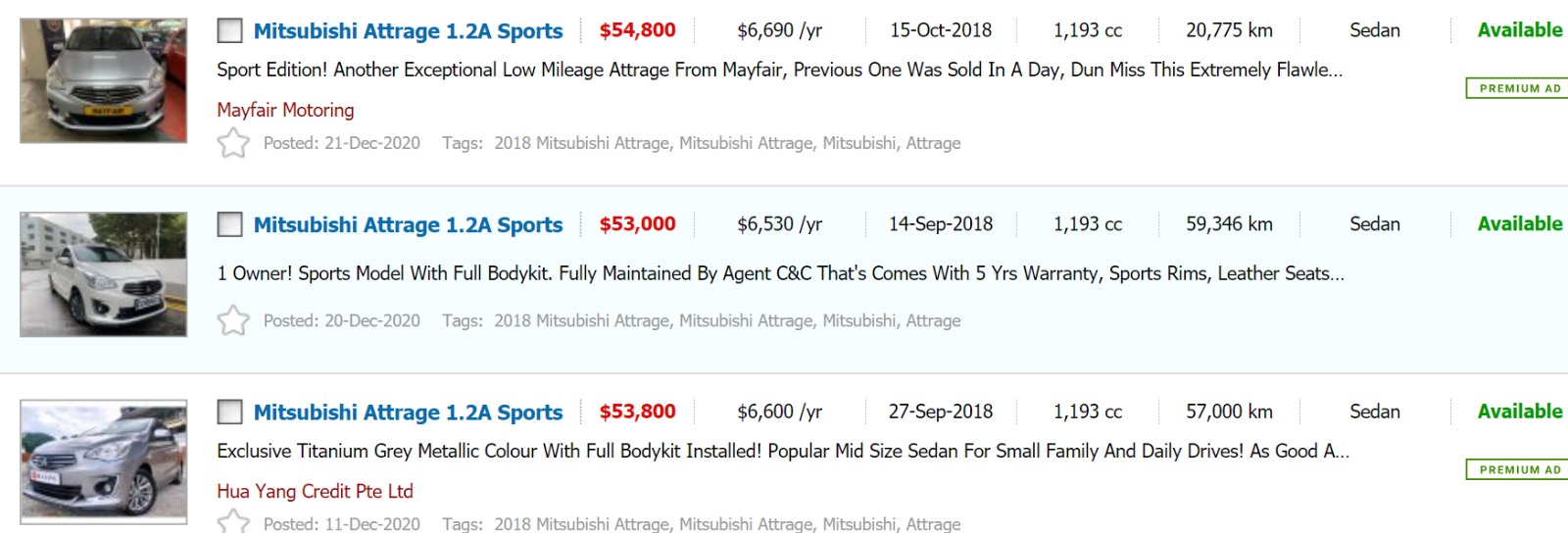
Task: Click Premium Ad badge on third listing
Action: (x=1518, y=469)
